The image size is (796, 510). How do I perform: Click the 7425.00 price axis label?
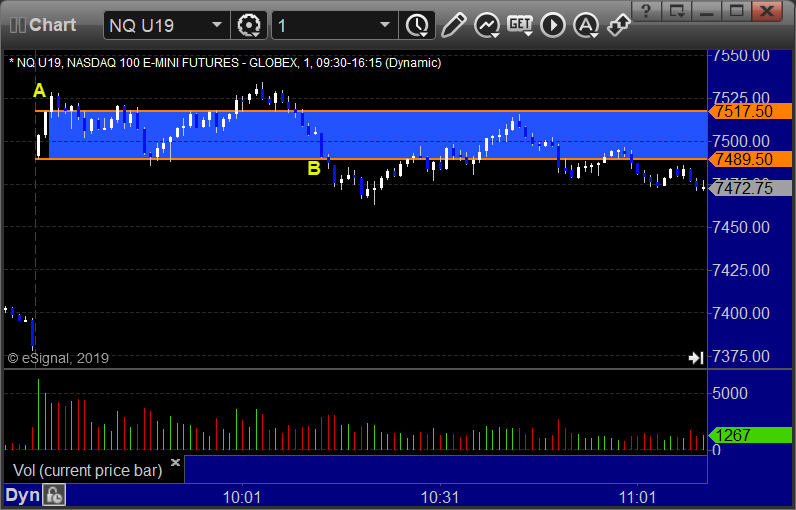pos(741,270)
